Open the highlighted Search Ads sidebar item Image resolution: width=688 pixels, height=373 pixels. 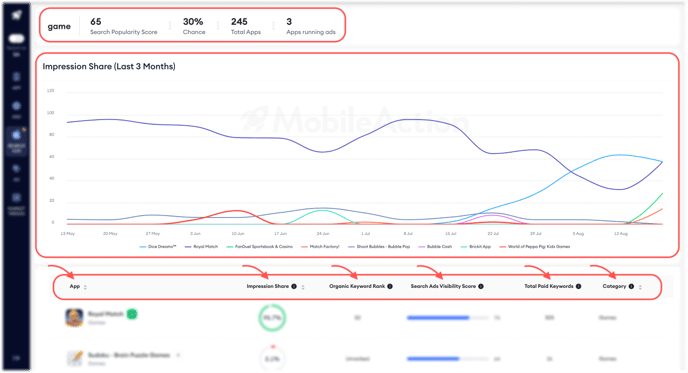(x=16, y=141)
